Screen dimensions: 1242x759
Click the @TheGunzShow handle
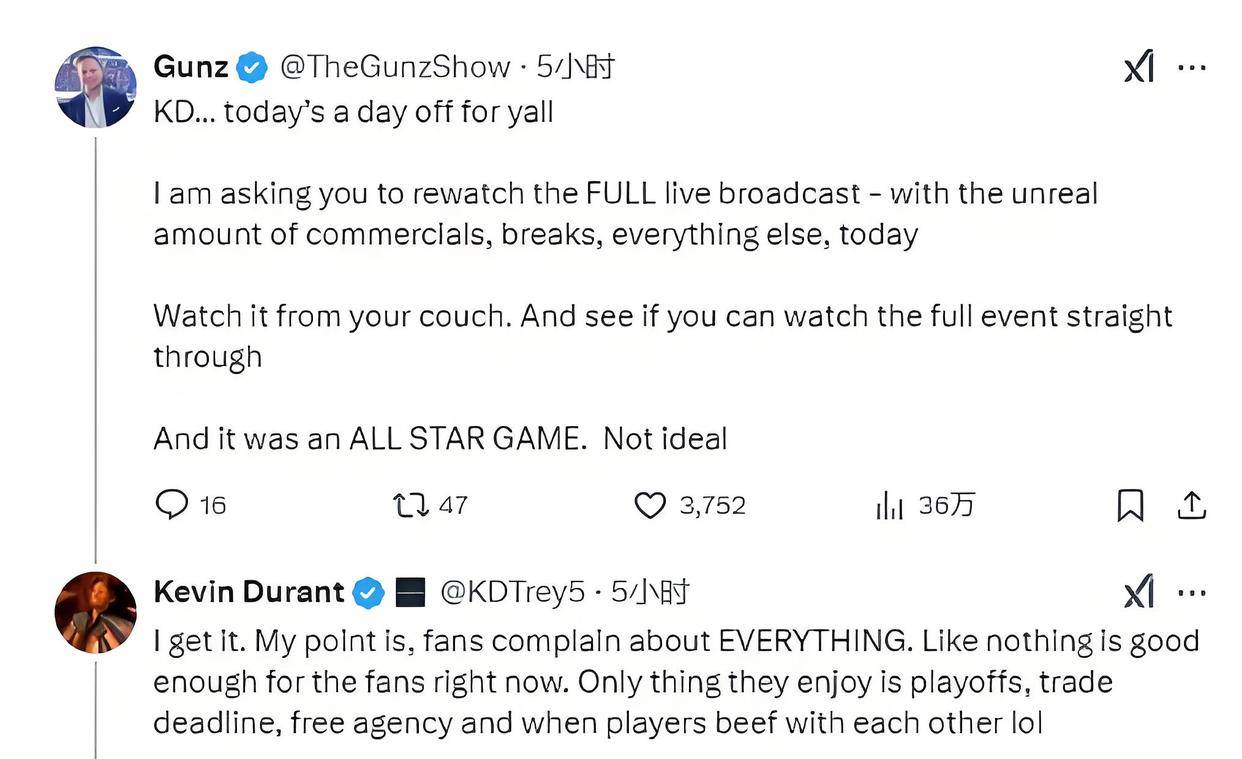point(395,67)
